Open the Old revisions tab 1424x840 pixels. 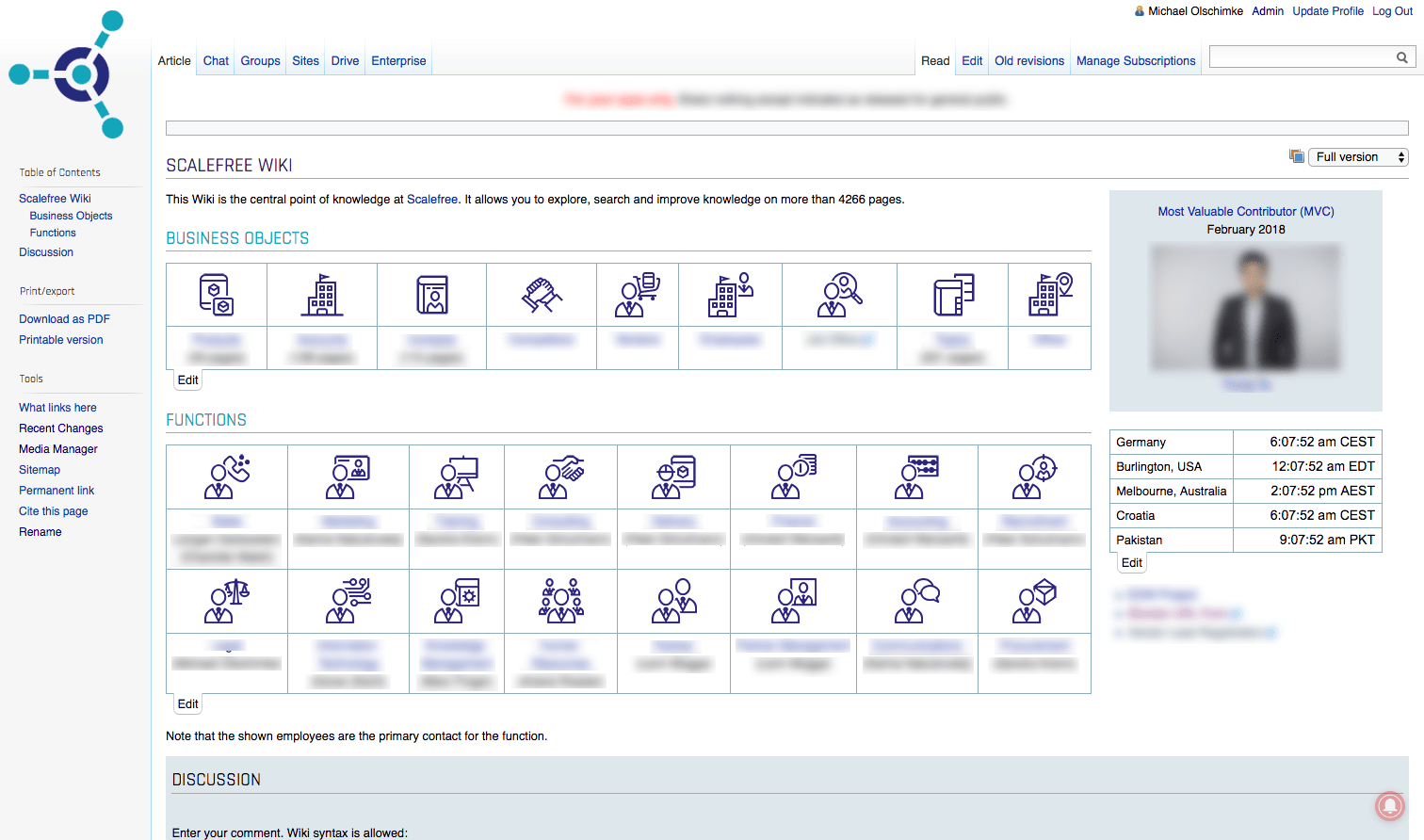[x=1029, y=60]
